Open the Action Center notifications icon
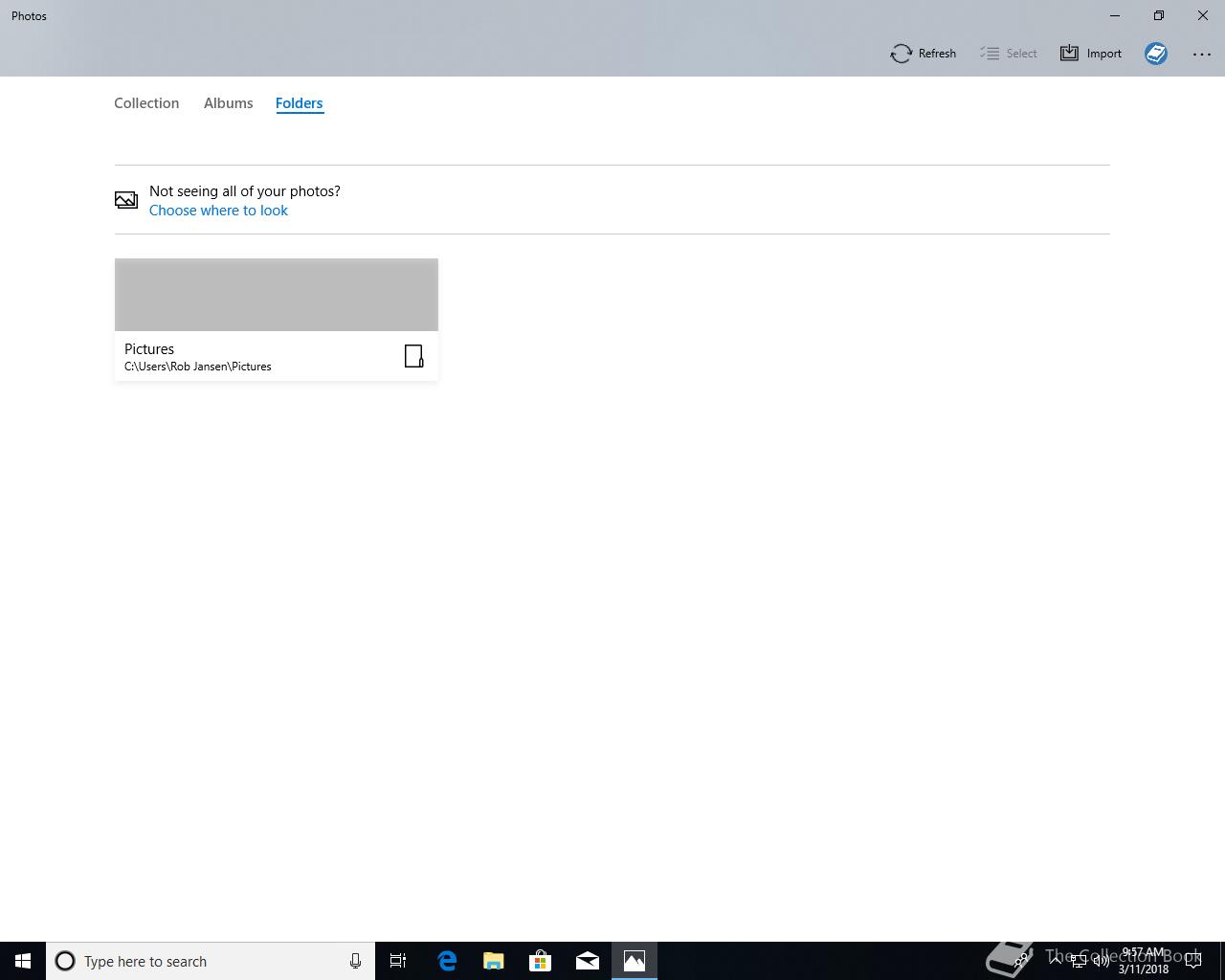This screenshot has height=980, width=1225. tap(1193, 961)
